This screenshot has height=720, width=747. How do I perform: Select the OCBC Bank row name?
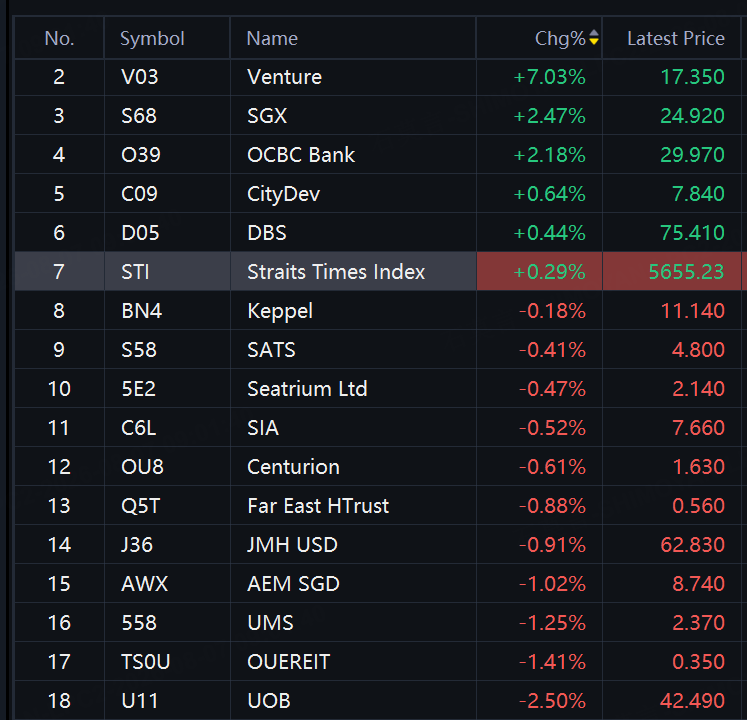coord(301,155)
